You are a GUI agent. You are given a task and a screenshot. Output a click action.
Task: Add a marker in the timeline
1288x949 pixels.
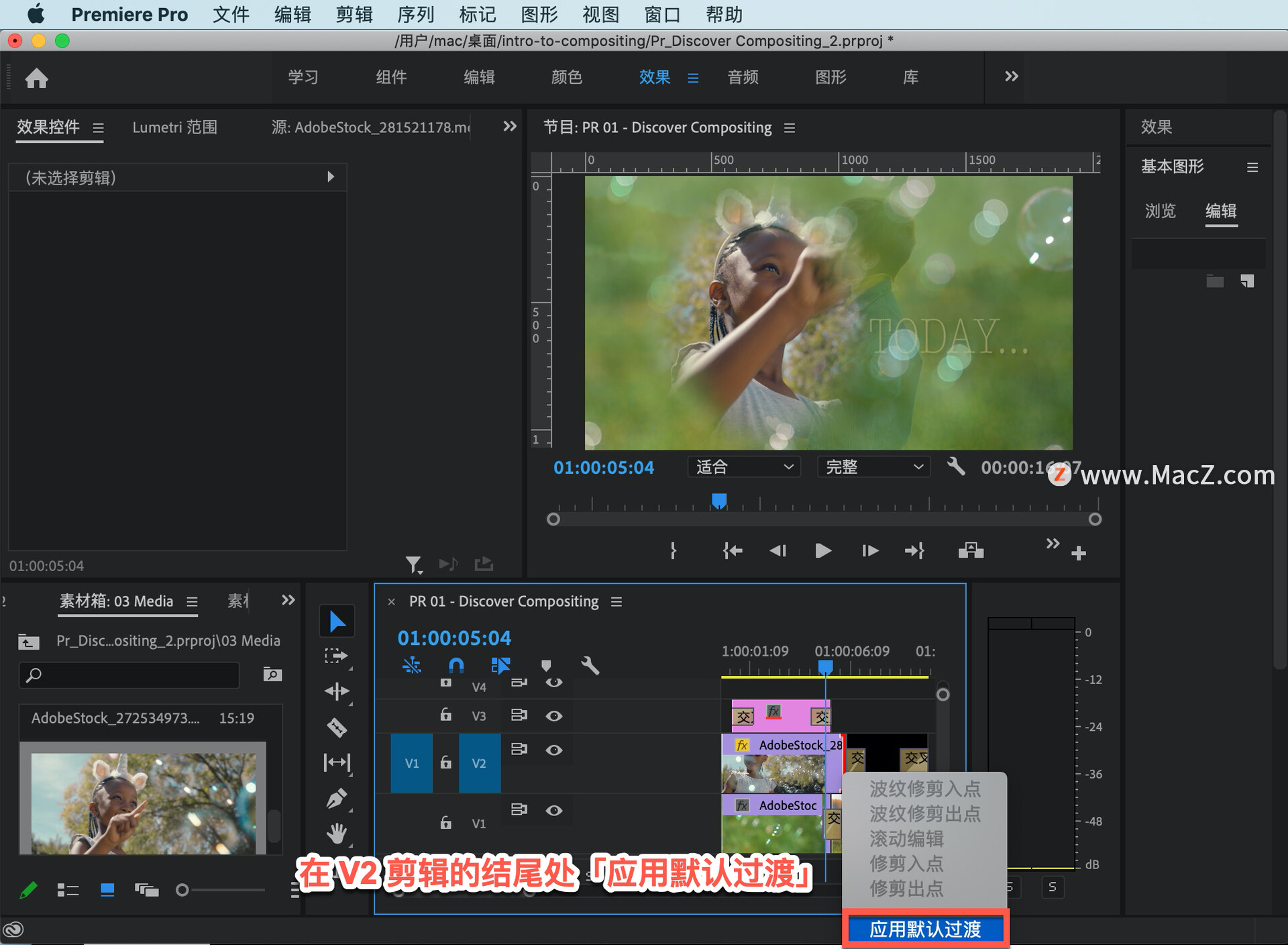[x=546, y=666]
